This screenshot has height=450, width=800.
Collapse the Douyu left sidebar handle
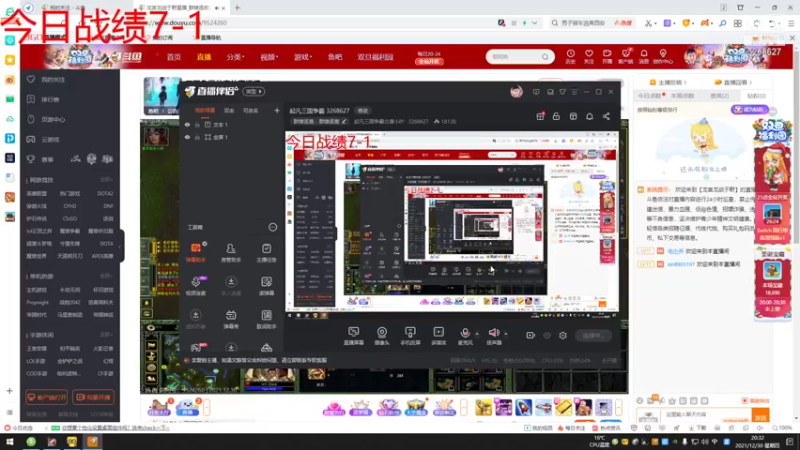click(x=121, y=246)
